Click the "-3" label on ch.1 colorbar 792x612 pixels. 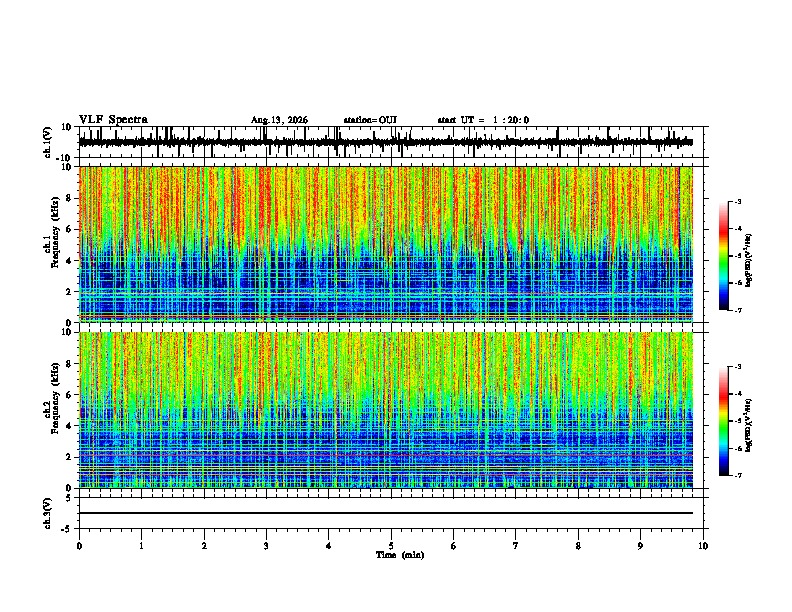click(737, 202)
